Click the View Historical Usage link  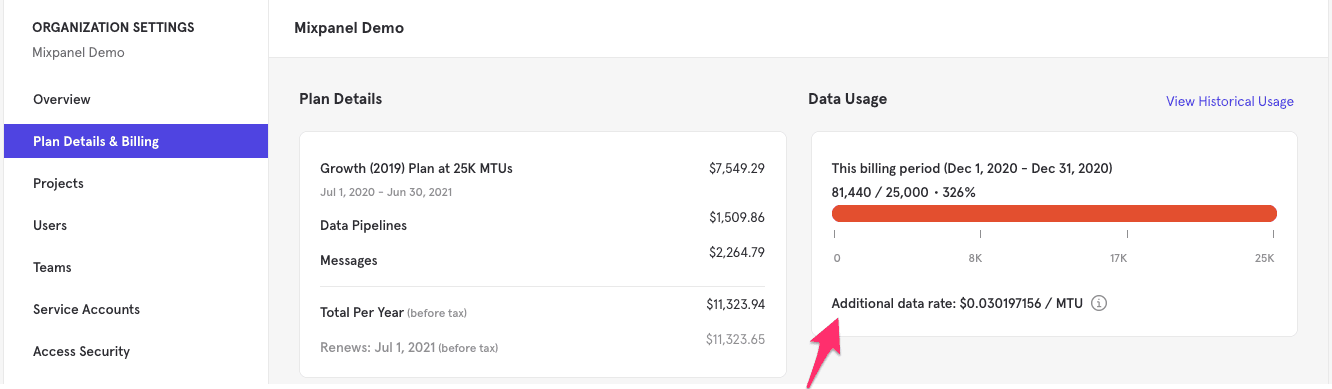1230,101
